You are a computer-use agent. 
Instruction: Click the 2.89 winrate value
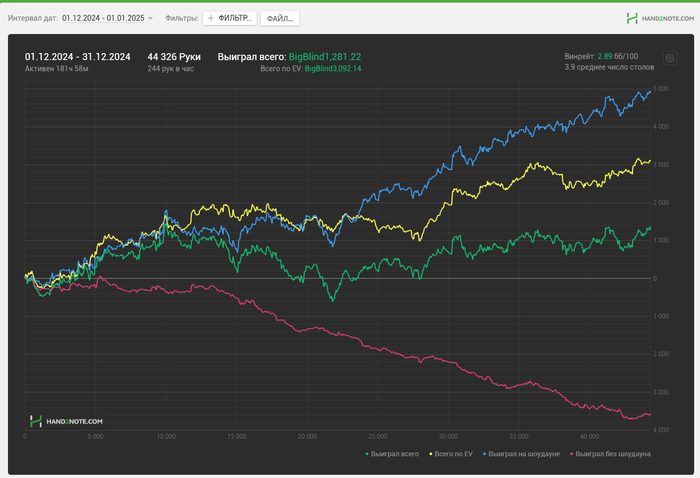pyautogui.click(x=605, y=56)
